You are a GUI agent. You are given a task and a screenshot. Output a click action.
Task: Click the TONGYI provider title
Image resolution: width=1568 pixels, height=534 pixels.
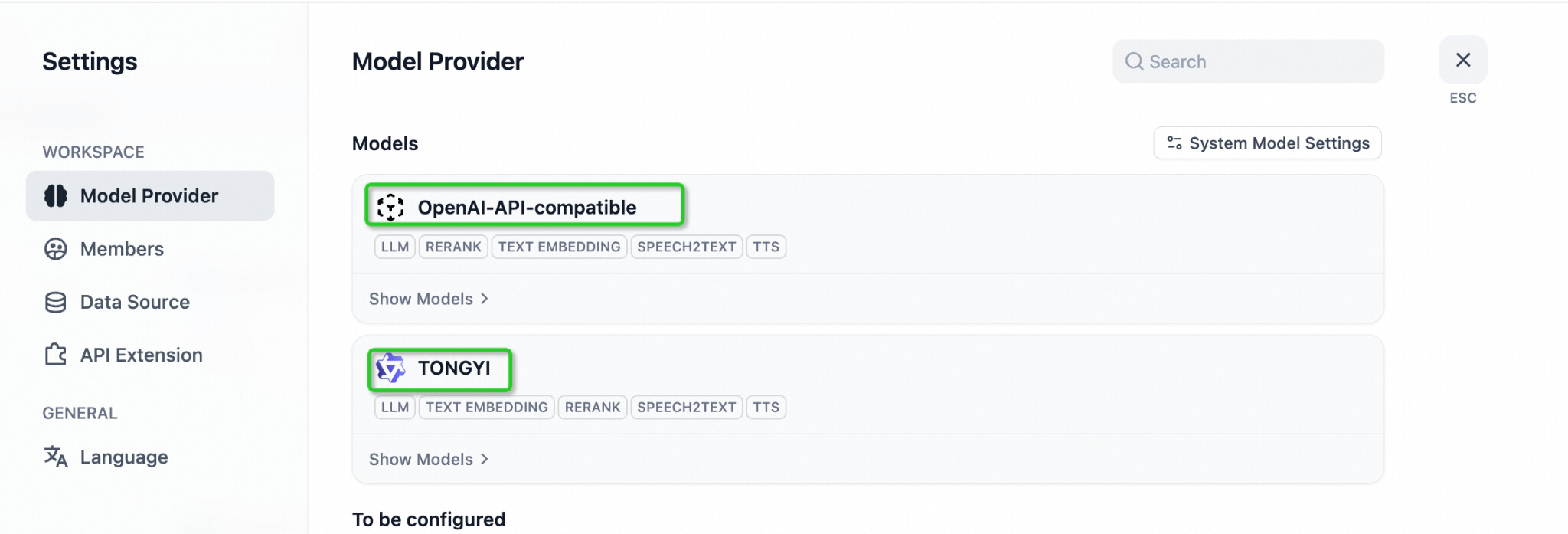point(454,369)
